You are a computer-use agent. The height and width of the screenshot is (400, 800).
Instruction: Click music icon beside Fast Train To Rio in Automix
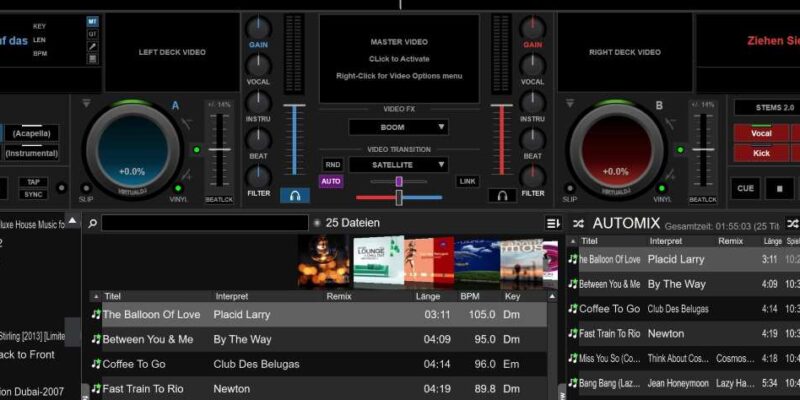[x=573, y=334]
